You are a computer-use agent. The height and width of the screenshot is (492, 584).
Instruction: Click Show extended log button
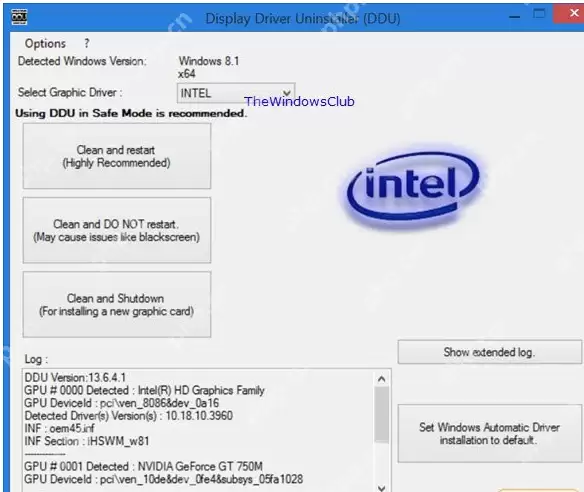coord(489,352)
